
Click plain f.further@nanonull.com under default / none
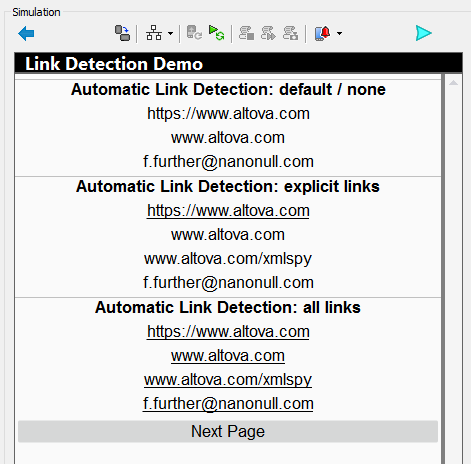228,162
